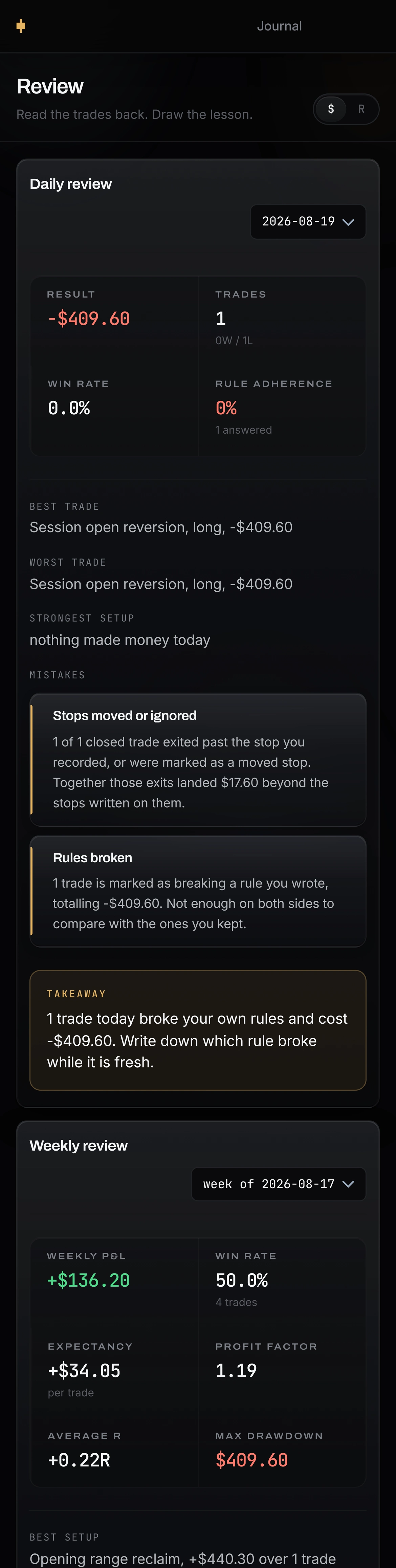
Task: Open the Stops moved or ignored card
Action: pos(198,759)
